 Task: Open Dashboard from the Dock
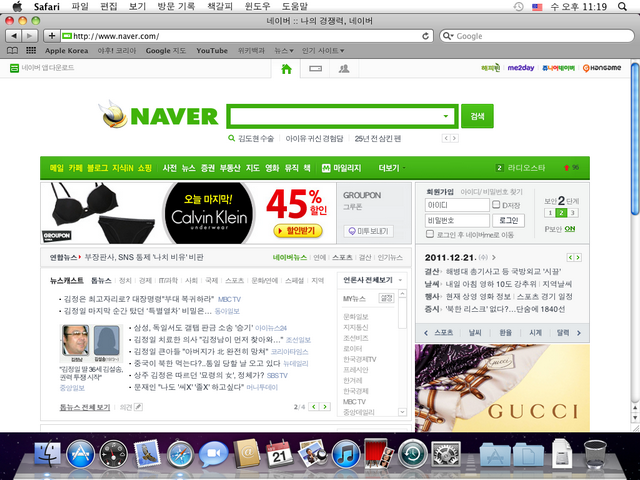(x=113, y=454)
